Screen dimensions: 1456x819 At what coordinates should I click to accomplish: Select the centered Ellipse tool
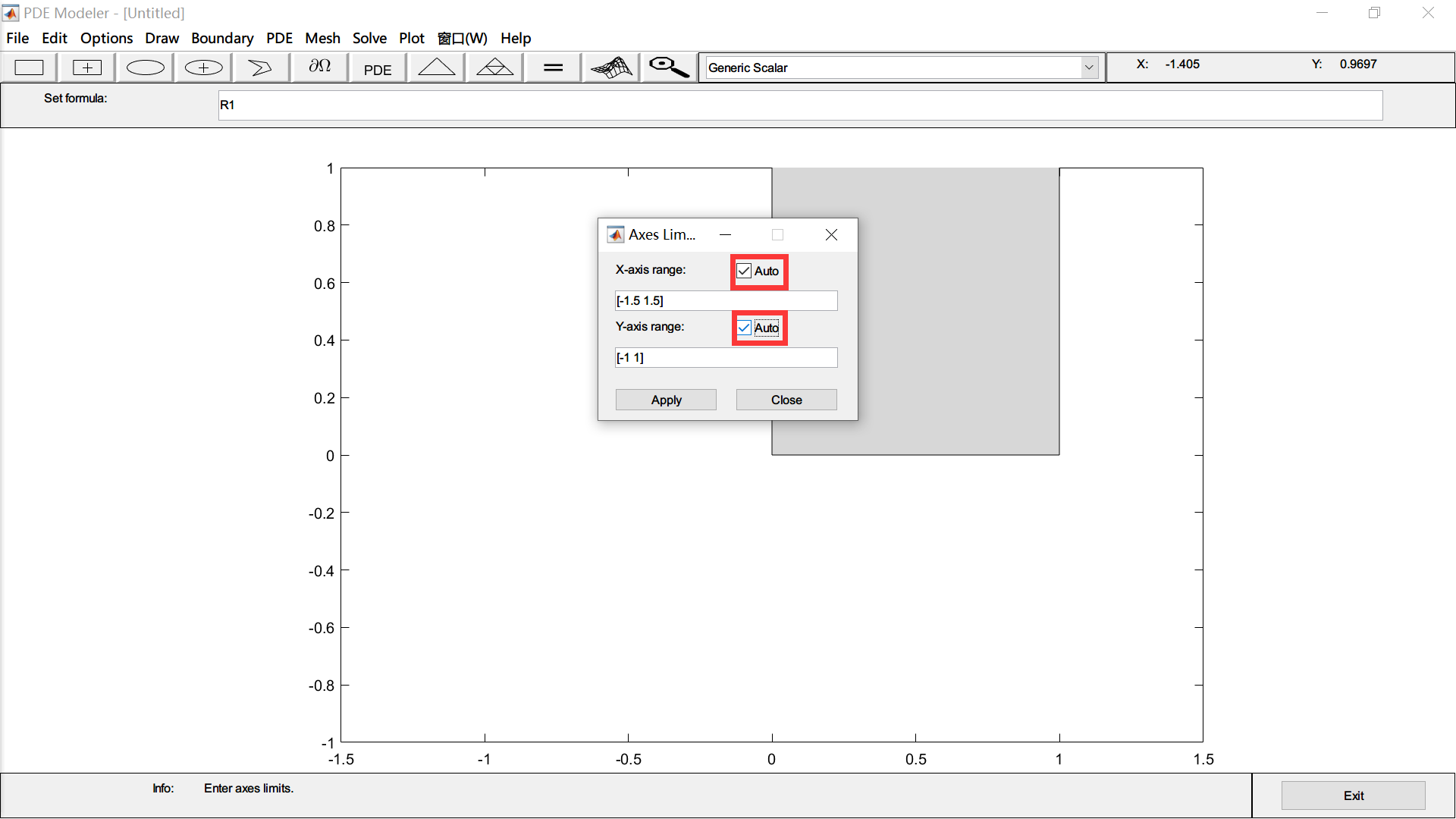(x=202, y=67)
